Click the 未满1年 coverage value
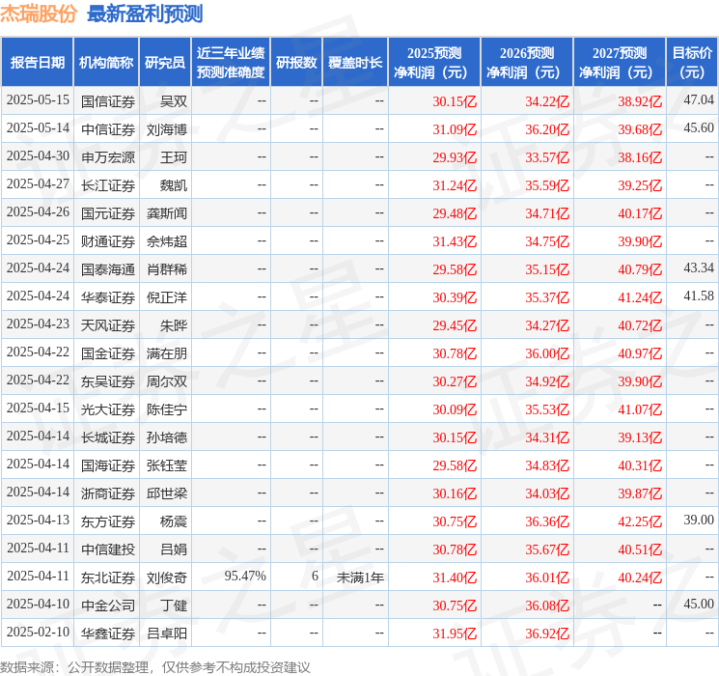This screenshot has width=719, height=676. point(360,577)
